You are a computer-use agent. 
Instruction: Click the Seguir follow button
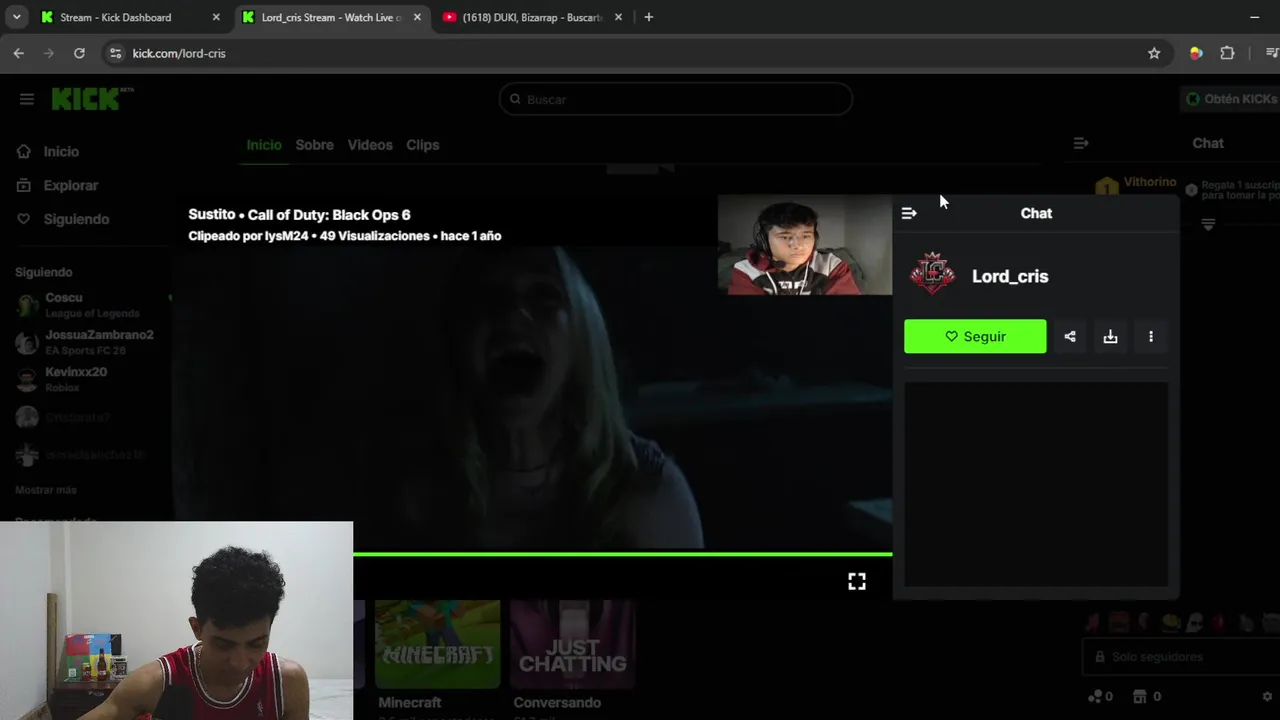coord(975,336)
